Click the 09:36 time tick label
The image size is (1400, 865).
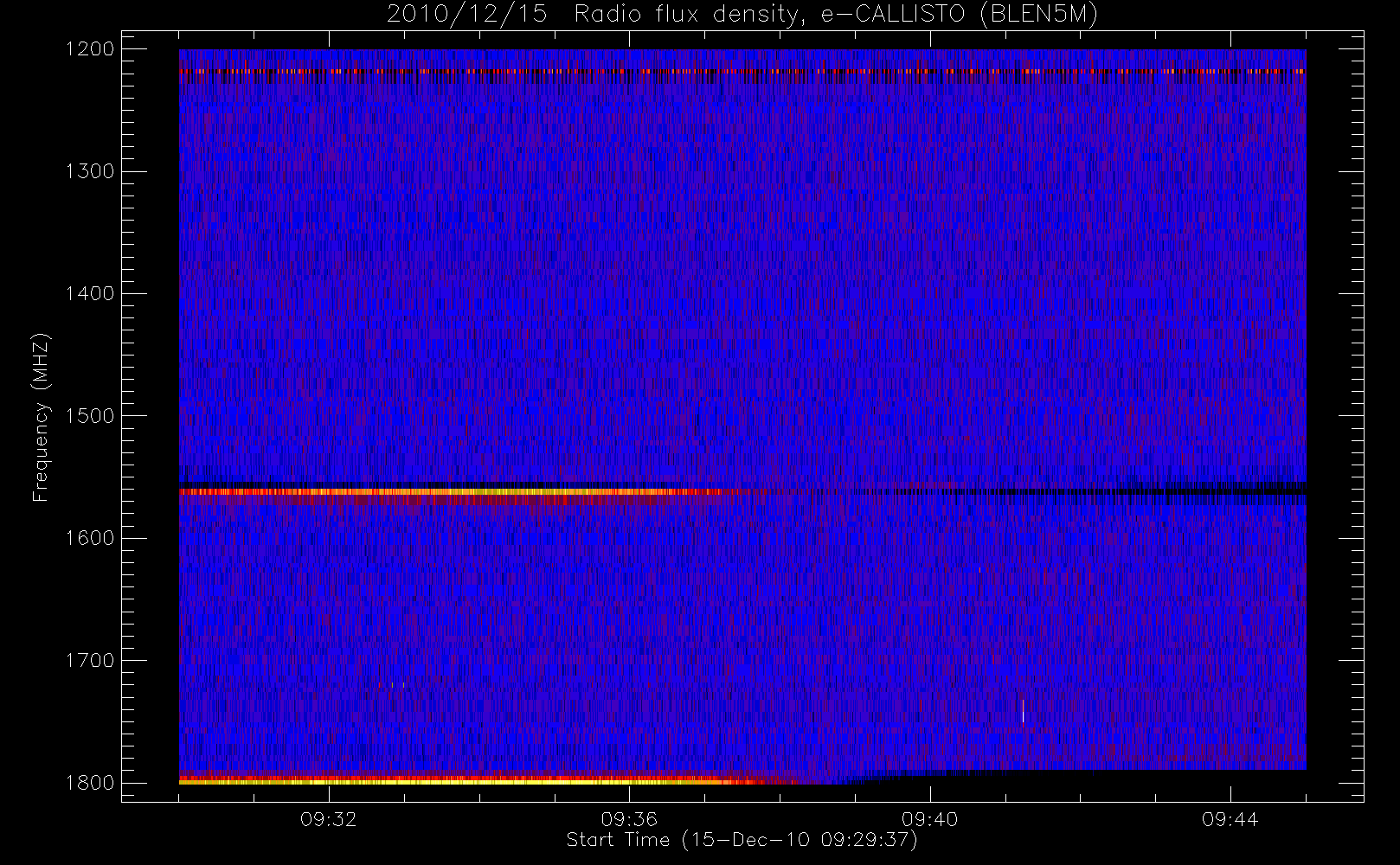tap(629, 819)
